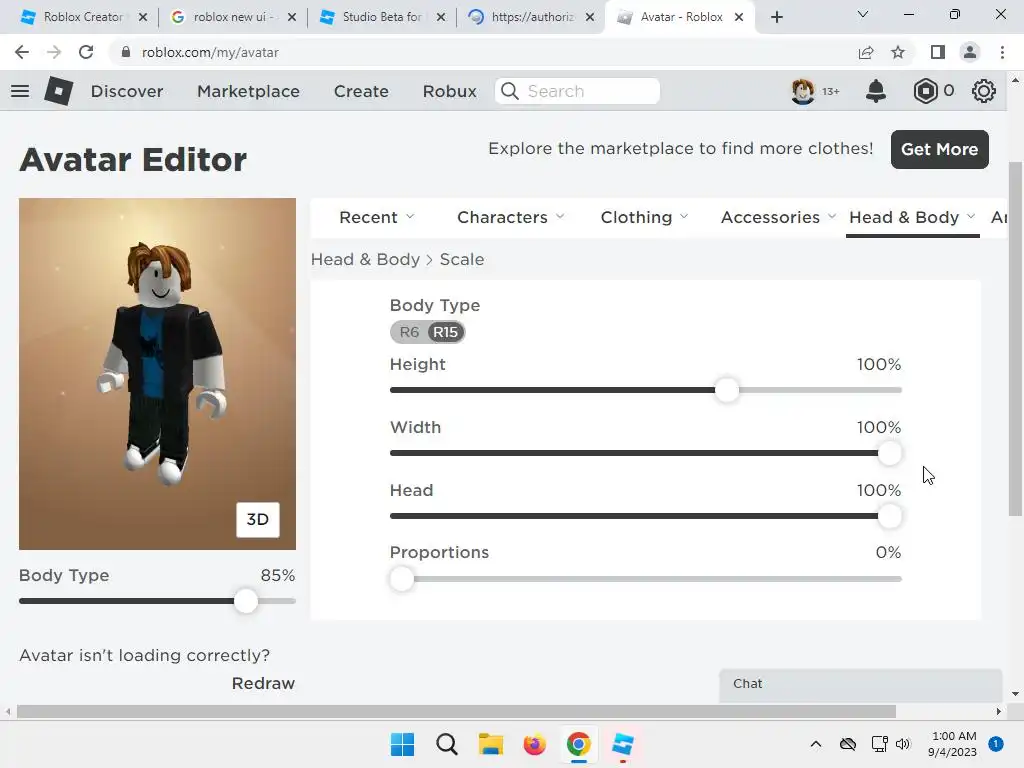1024x768 pixels.
Task: Click the avatar preview image
Action: tap(157, 374)
